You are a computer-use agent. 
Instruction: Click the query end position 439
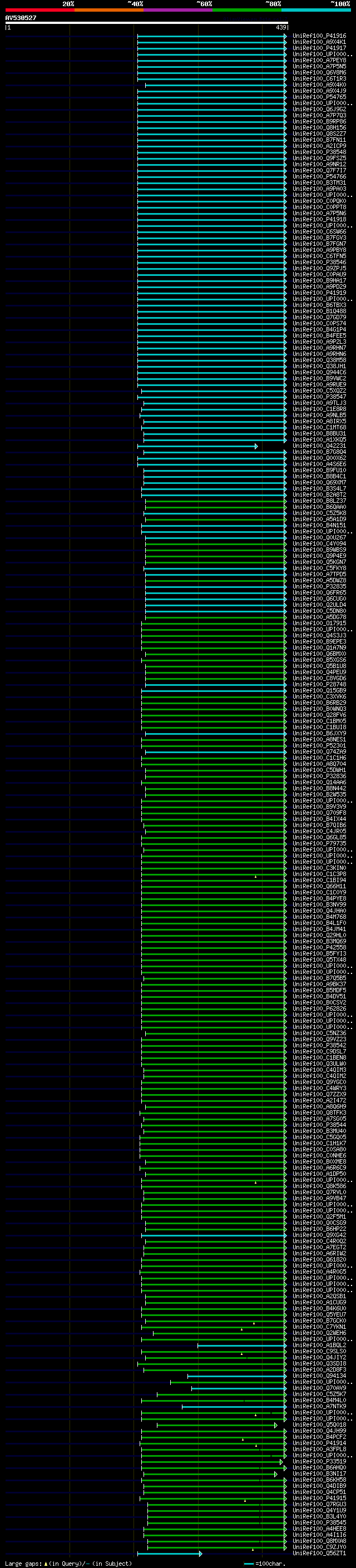[280, 27]
